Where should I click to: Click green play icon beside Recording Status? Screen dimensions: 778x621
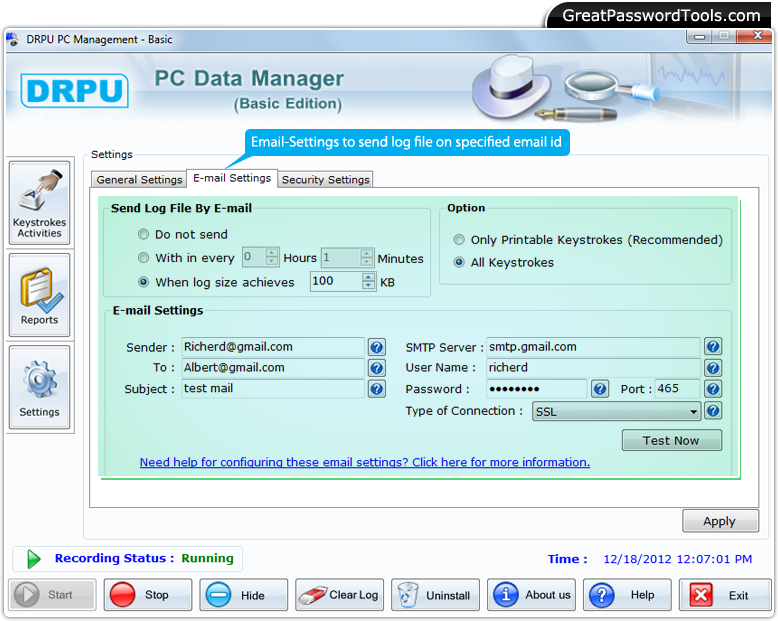(x=34, y=559)
